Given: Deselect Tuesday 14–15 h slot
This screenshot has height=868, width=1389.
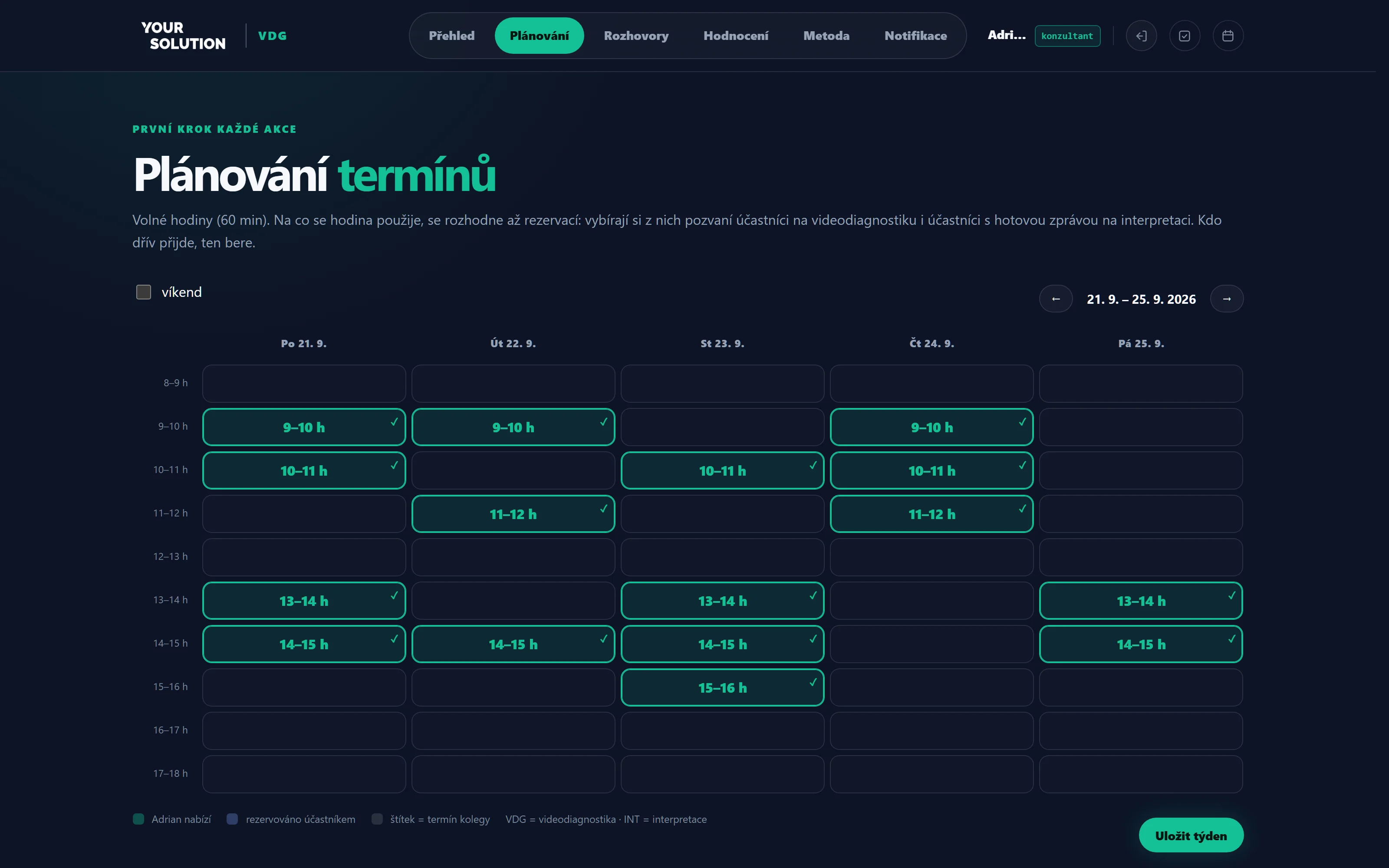Looking at the screenshot, I should pyautogui.click(x=513, y=644).
